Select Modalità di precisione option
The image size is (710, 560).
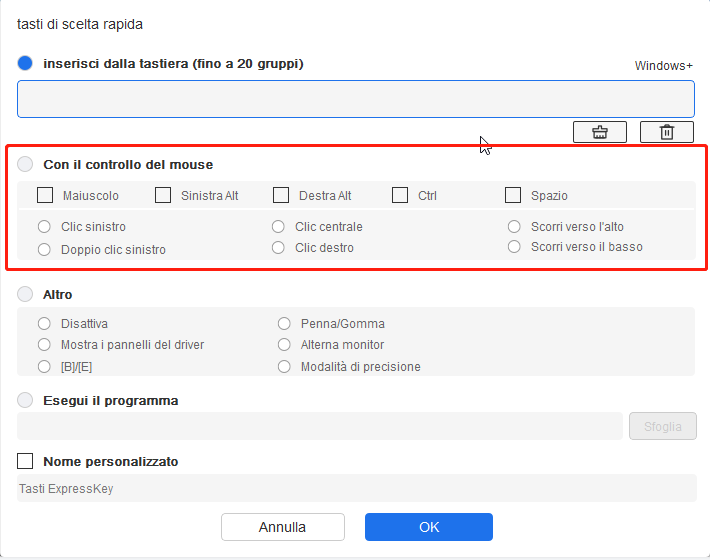point(284,366)
